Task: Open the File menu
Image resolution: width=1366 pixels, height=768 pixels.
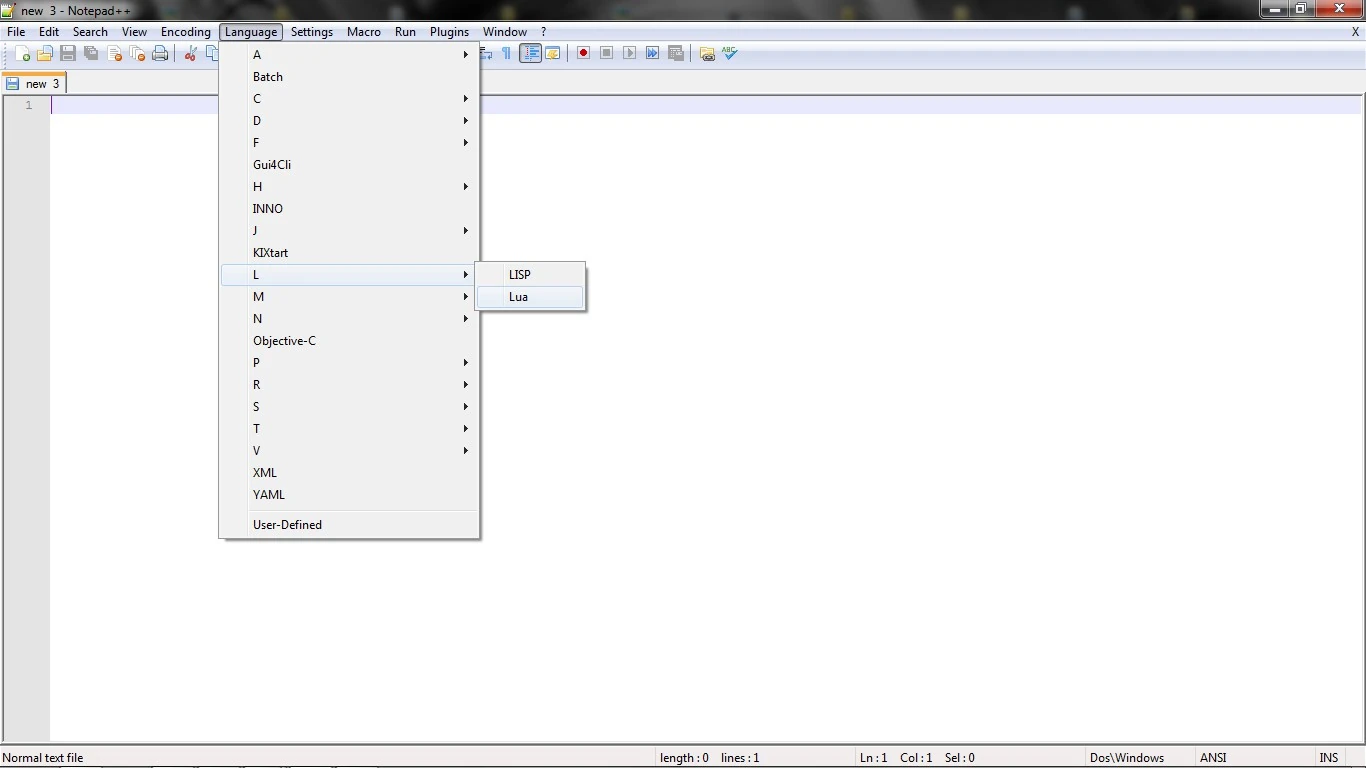Action: pos(16,32)
